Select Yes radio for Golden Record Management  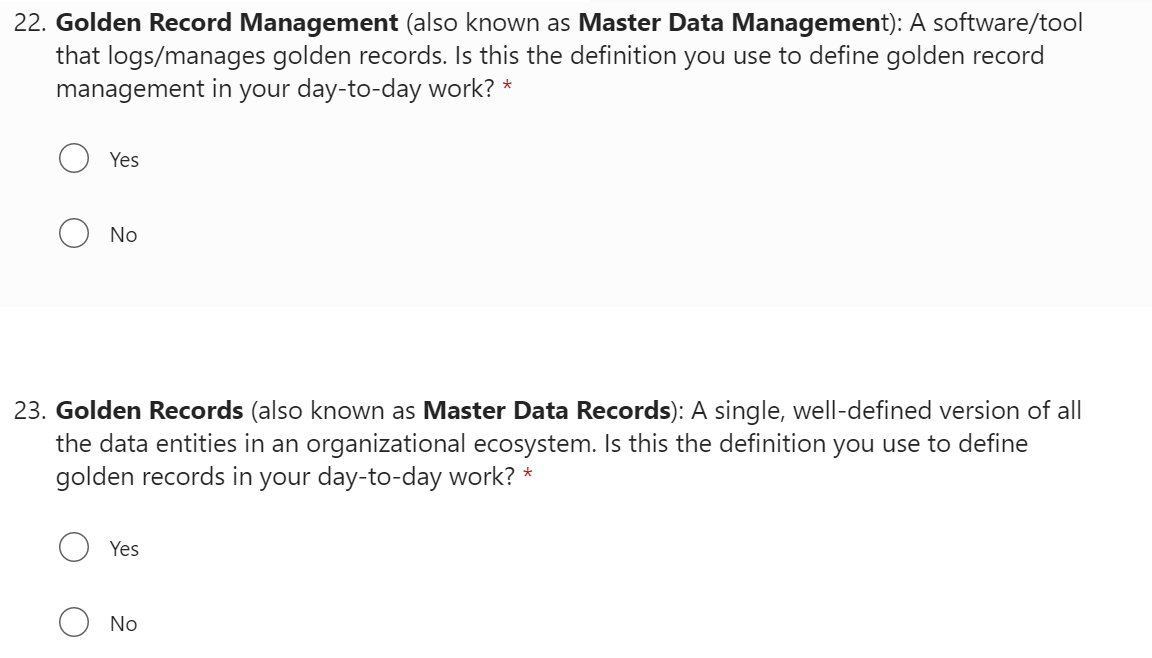click(x=73, y=160)
